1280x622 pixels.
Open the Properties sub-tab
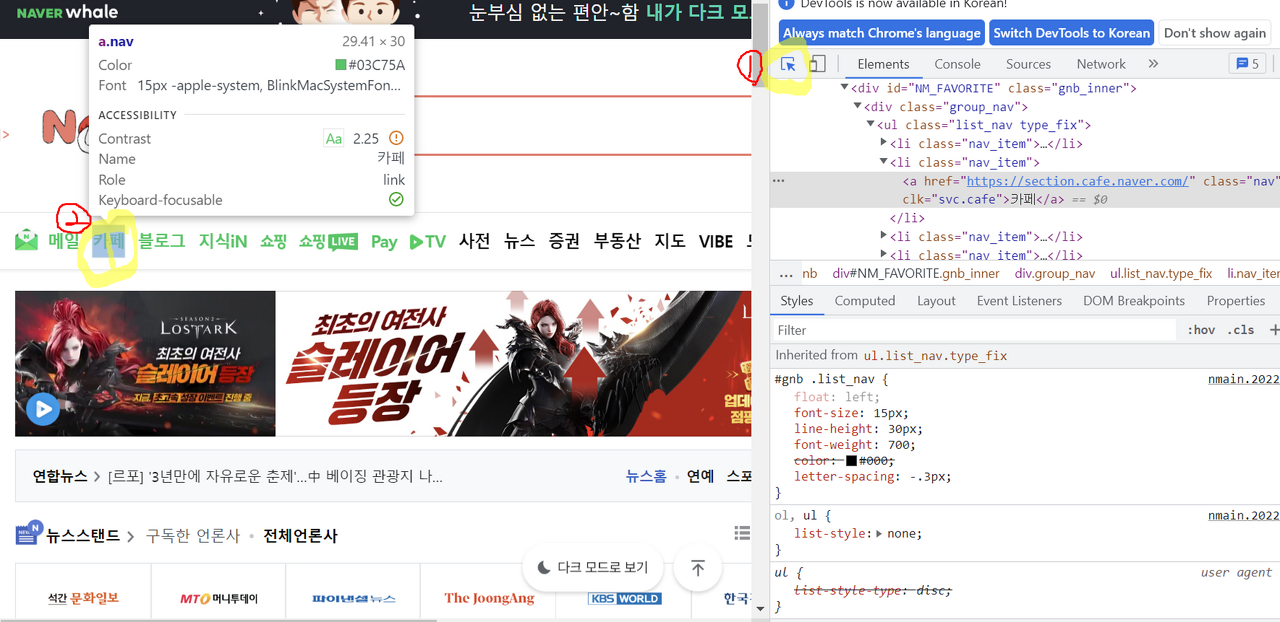click(1236, 301)
